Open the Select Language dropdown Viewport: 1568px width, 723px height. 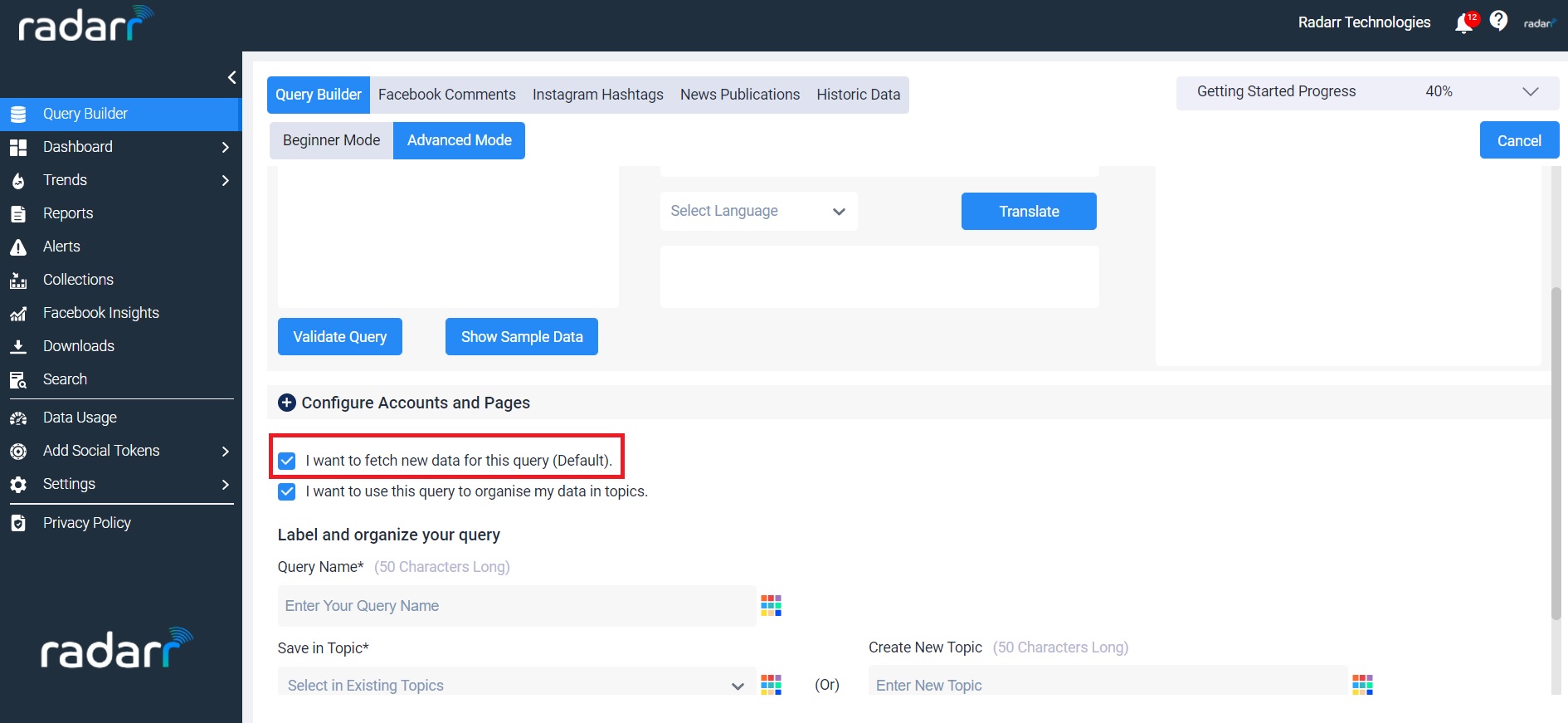tap(758, 211)
